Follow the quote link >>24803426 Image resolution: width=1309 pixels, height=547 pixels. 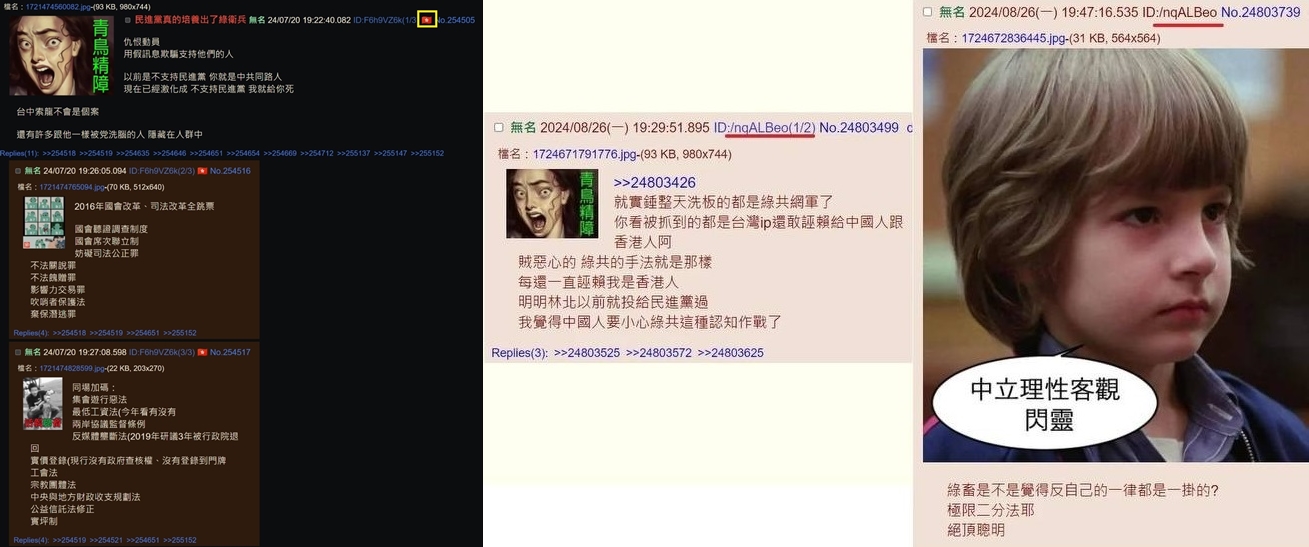pyautogui.click(x=654, y=183)
